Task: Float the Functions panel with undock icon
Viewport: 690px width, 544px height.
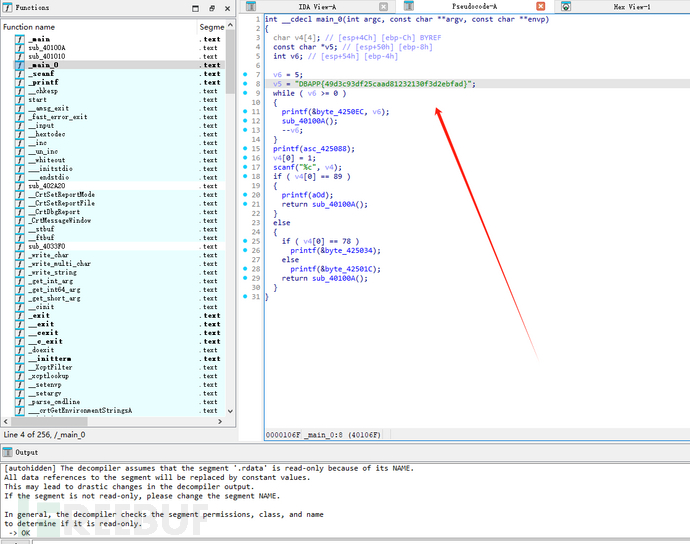Action: (213, 7)
